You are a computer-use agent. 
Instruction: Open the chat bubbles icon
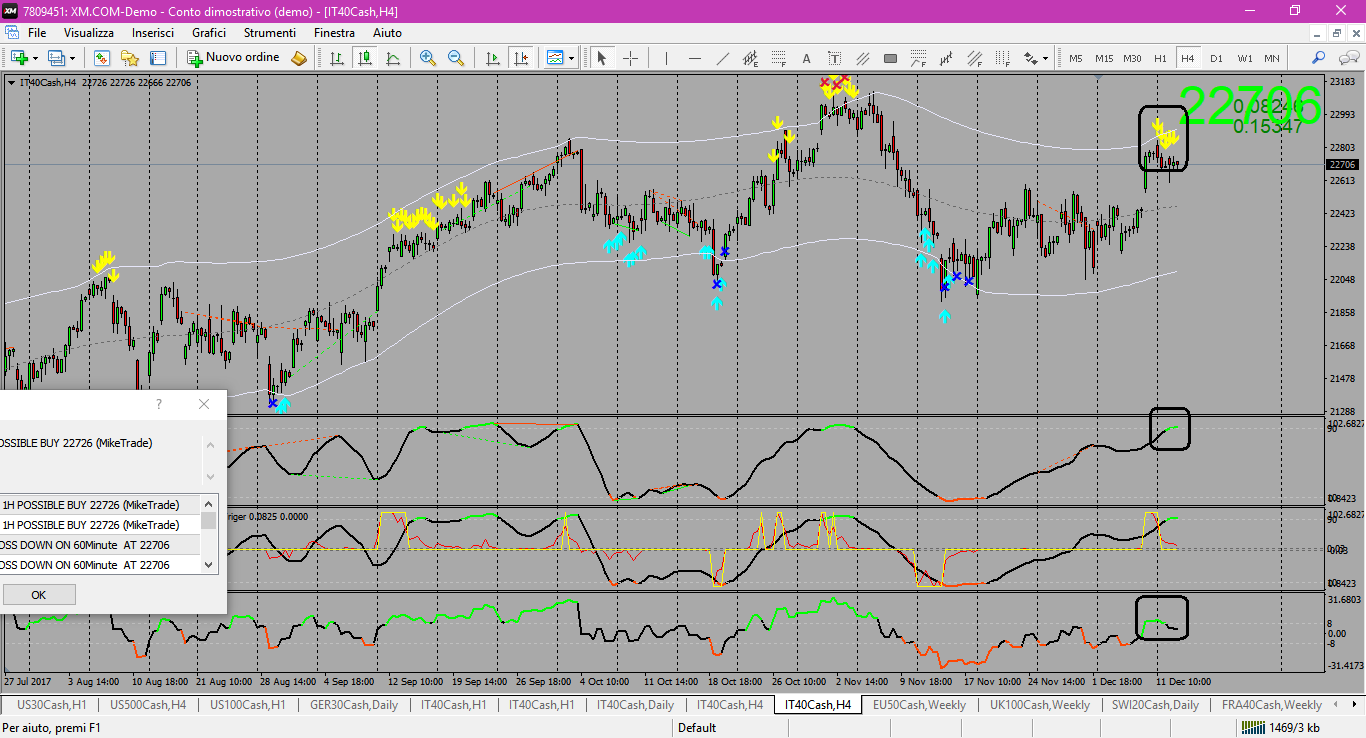click(x=1347, y=58)
